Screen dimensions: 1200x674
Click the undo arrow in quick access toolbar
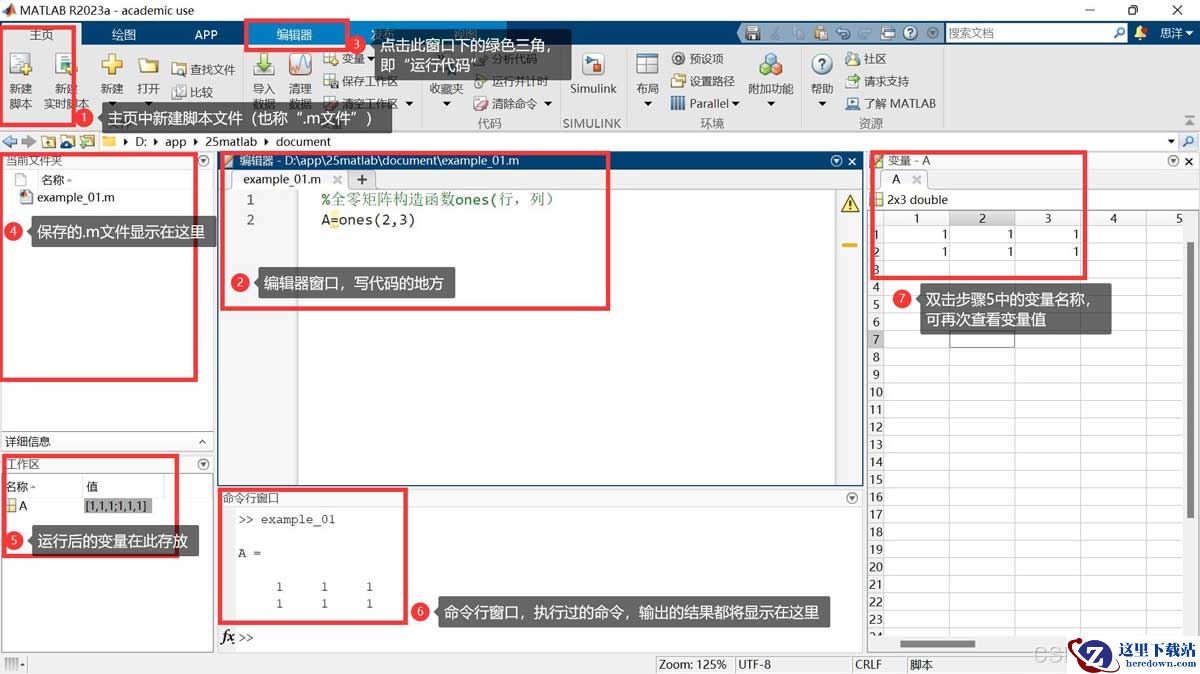coord(843,33)
